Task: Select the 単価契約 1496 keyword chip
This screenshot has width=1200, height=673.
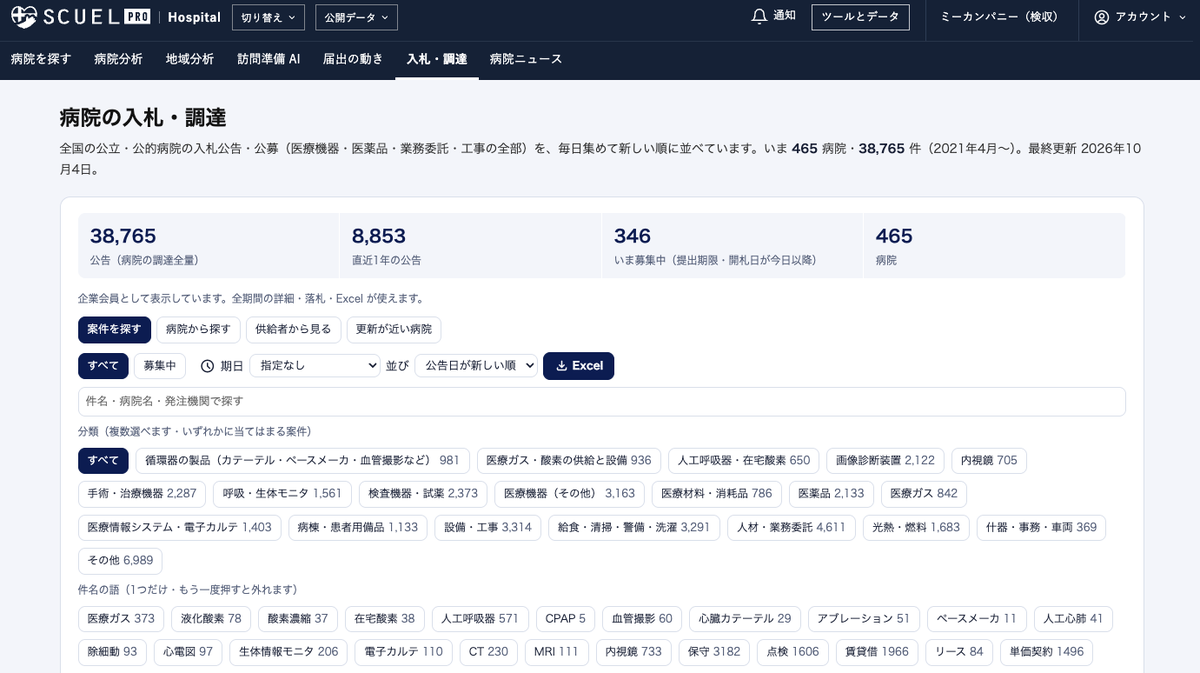Action: click(x=1046, y=652)
